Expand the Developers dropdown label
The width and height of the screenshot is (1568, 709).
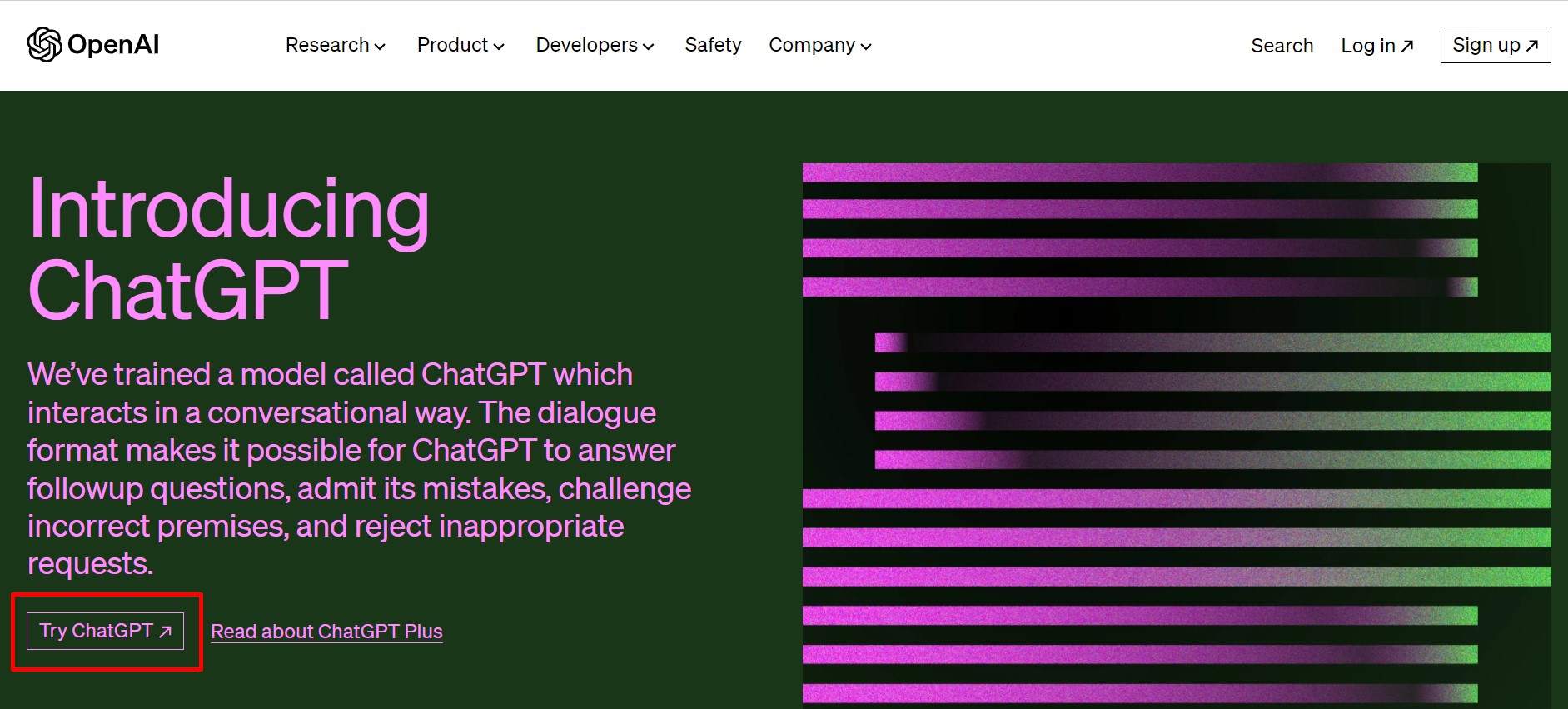(x=586, y=45)
